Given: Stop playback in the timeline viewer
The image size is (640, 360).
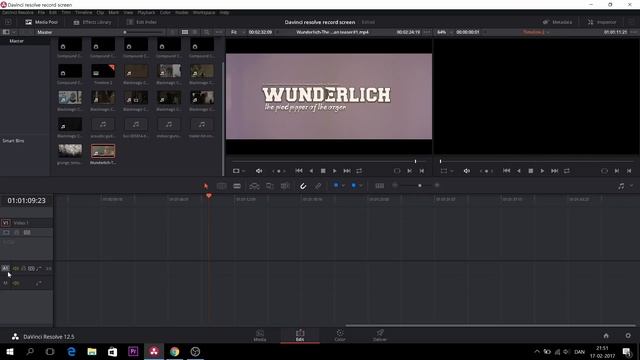Looking at the screenshot, I should pos(531,171).
